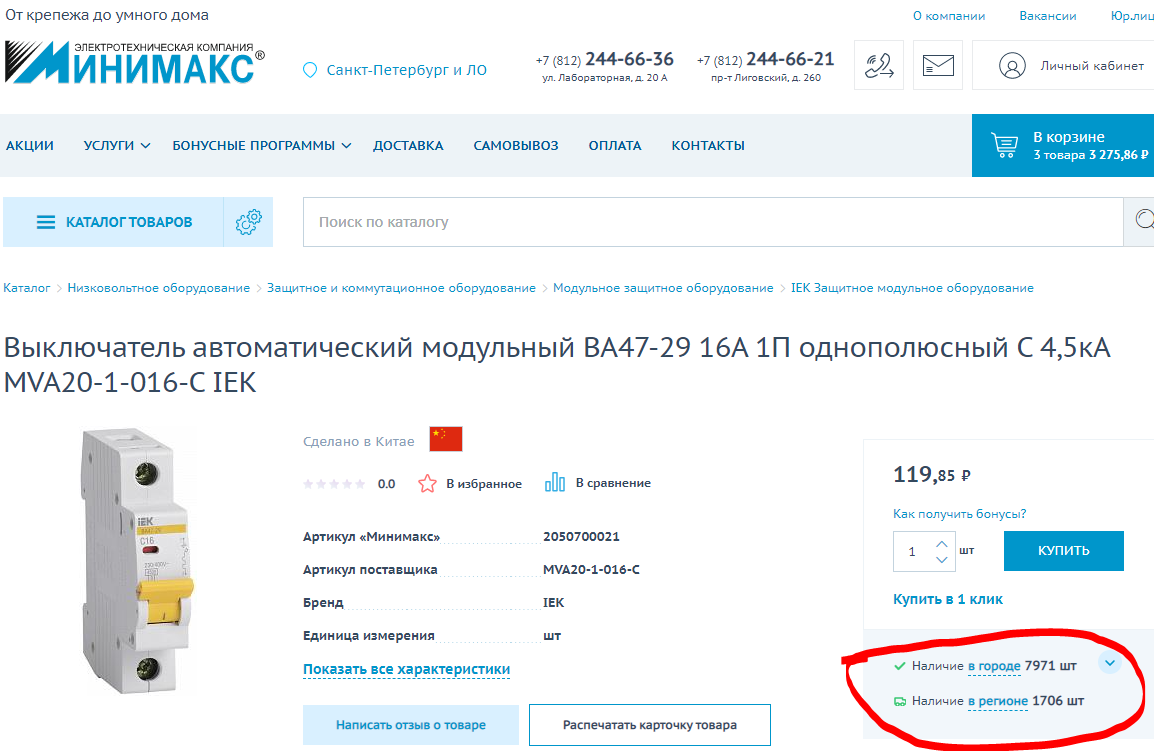Click the user avatar icon for Личный кабинет
The image size is (1154, 751).
1012,66
